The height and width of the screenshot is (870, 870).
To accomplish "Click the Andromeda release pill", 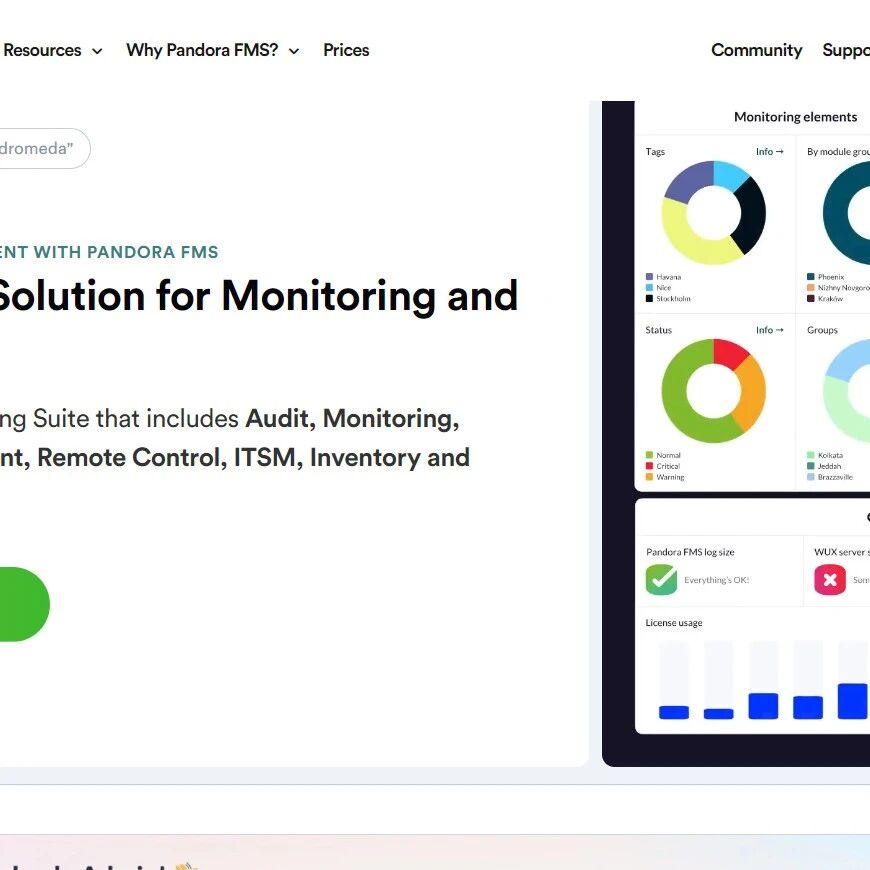I will click(44, 148).
